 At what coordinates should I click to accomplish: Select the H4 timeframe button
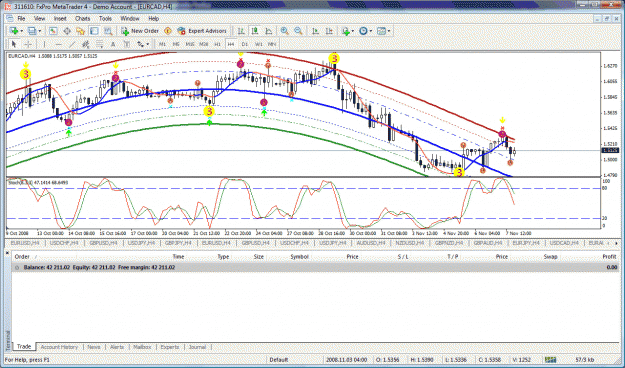coord(231,44)
